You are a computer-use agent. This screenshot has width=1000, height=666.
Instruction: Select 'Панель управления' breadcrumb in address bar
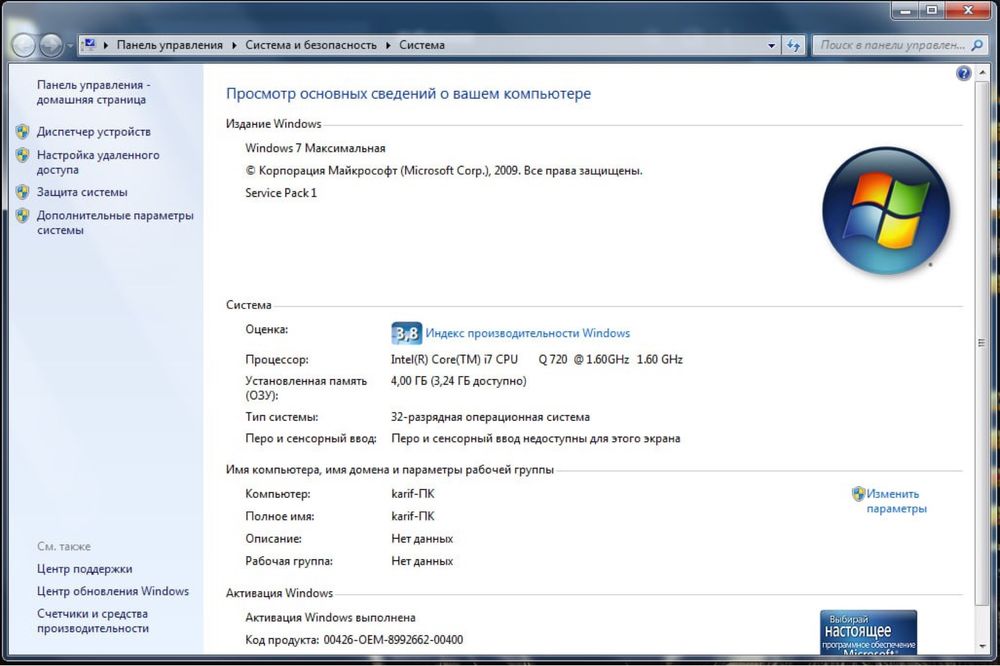(x=170, y=45)
